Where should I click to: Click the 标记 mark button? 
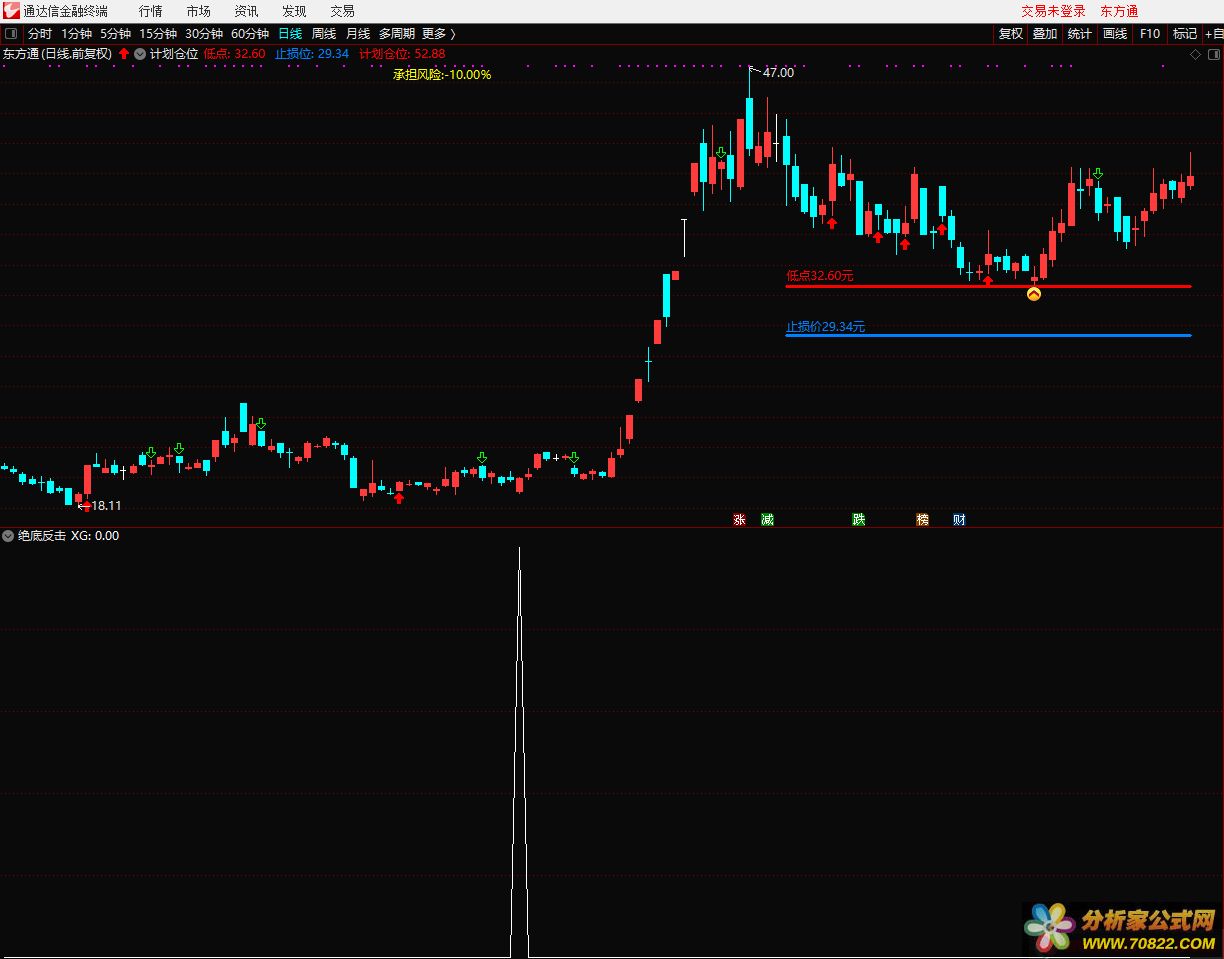[1185, 34]
